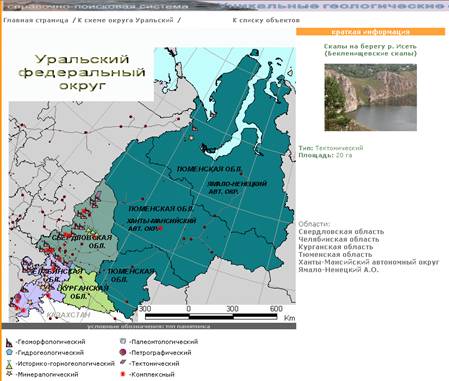Click the Минералогический legend icon
Viewport: 449px width, 381px height.
pyautogui.click(x=9, y=374)
